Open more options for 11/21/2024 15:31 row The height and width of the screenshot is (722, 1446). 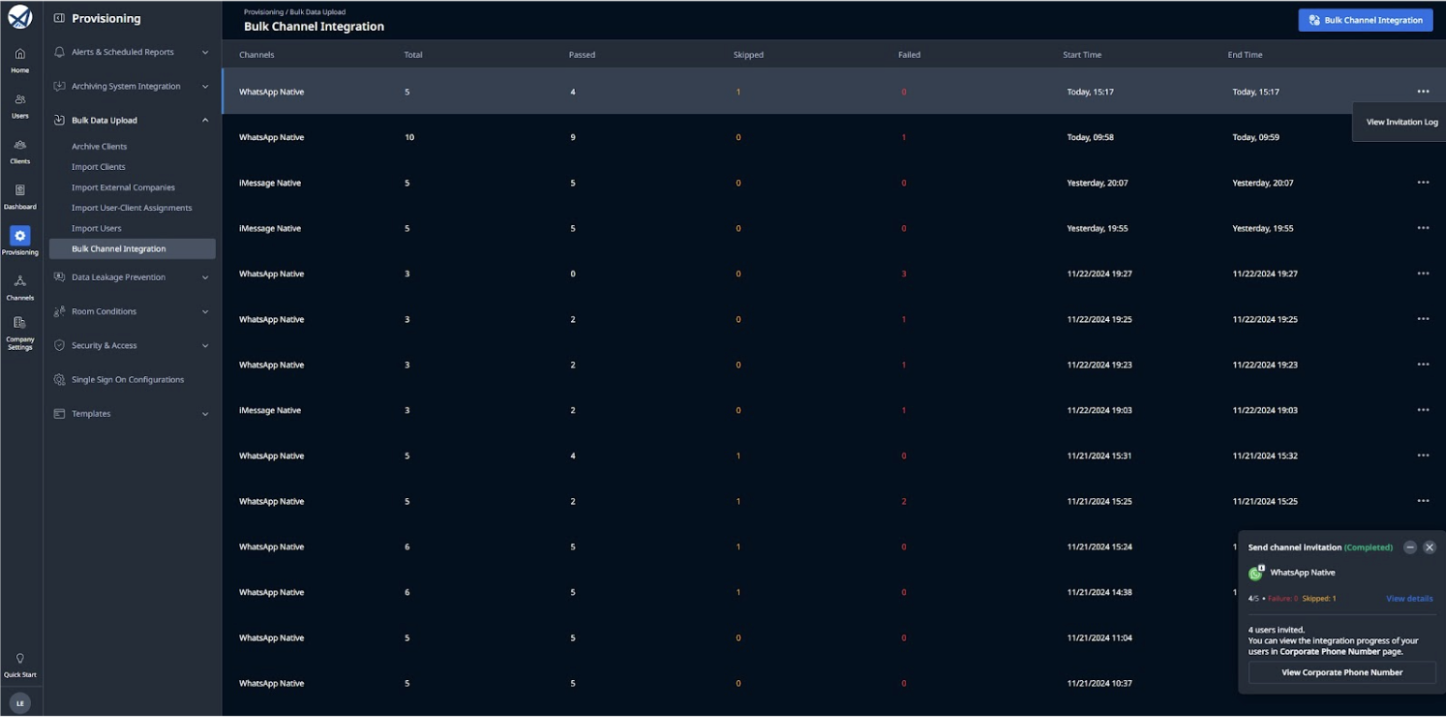[1423, 455]
